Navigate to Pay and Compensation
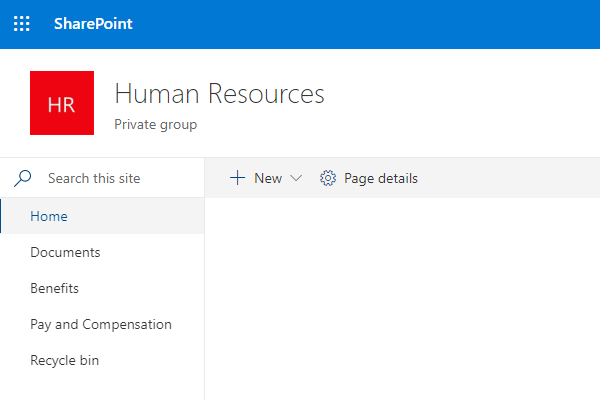The width and height of the screenshot is (600, 400). click(101, 324)
